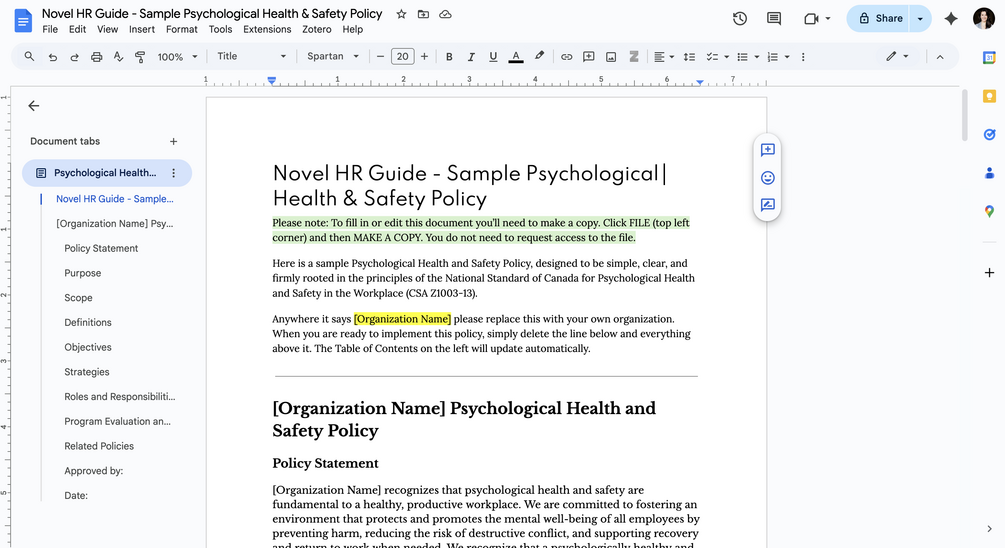Open highlight color picker
1005x548 pixels.
pos(539,56)
